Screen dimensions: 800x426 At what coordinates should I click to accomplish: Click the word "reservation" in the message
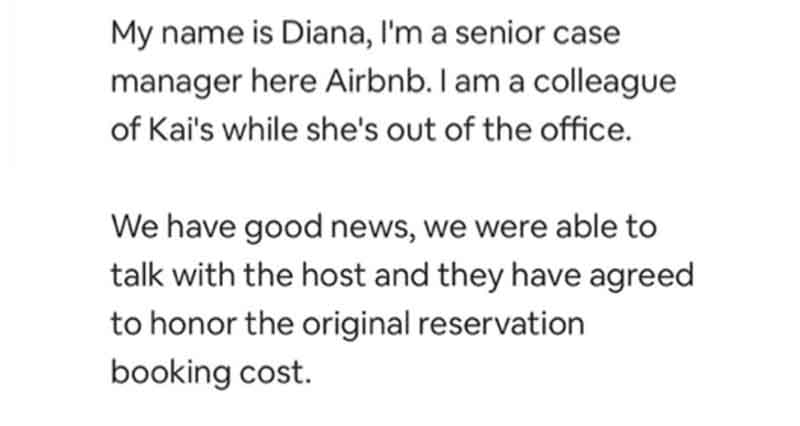501,324
